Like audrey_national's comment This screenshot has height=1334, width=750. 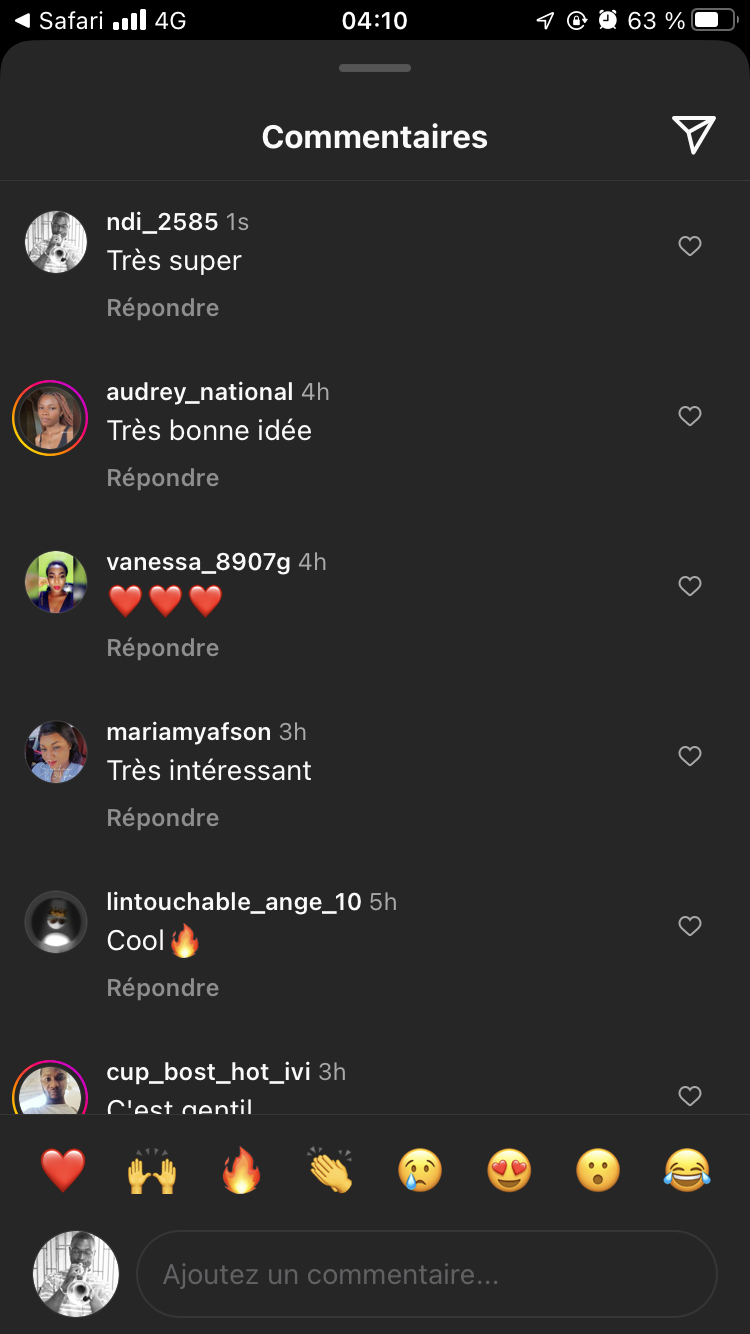[690, 416]
